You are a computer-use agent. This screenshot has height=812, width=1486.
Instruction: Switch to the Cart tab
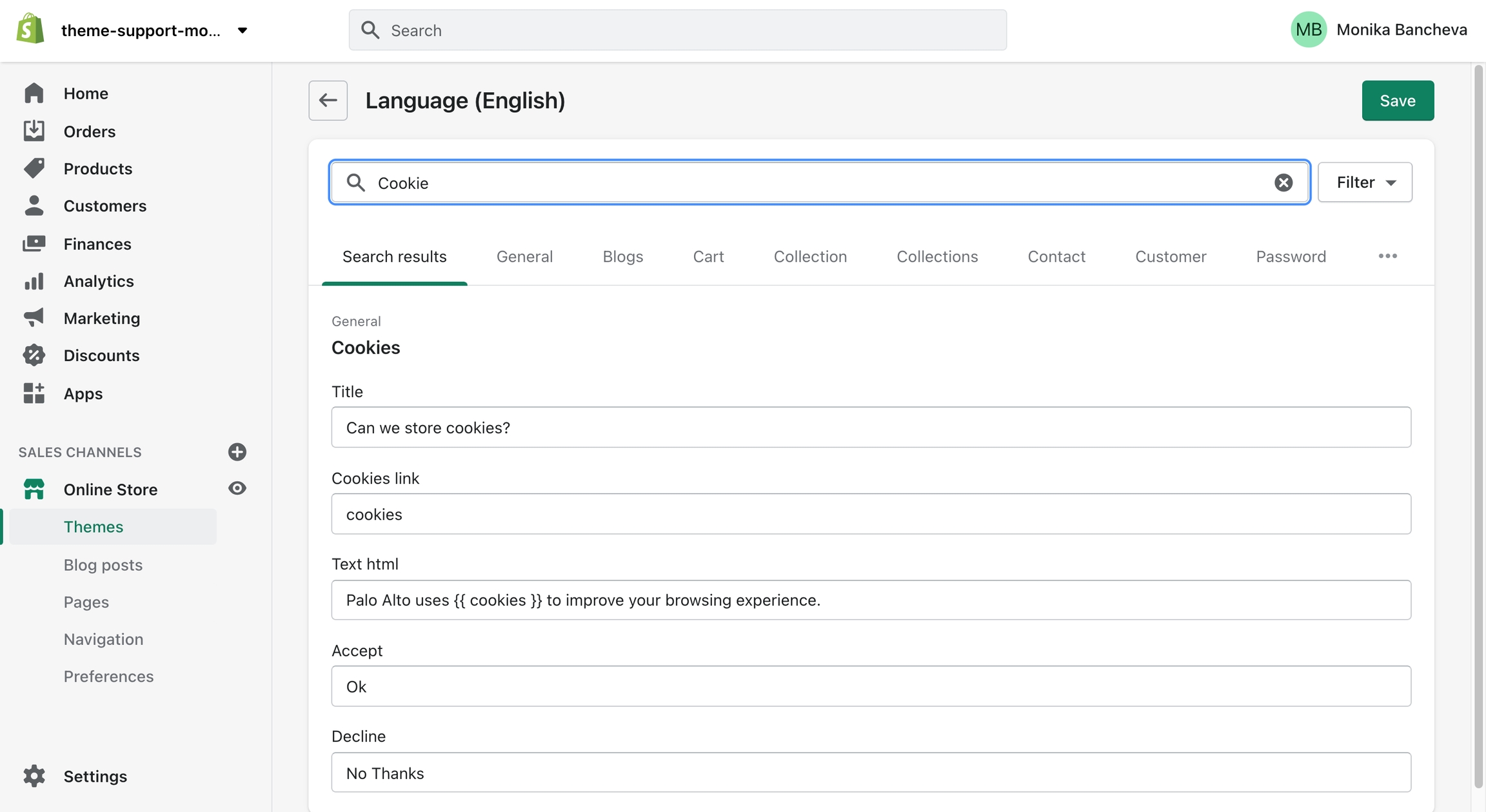coord(708,256)
